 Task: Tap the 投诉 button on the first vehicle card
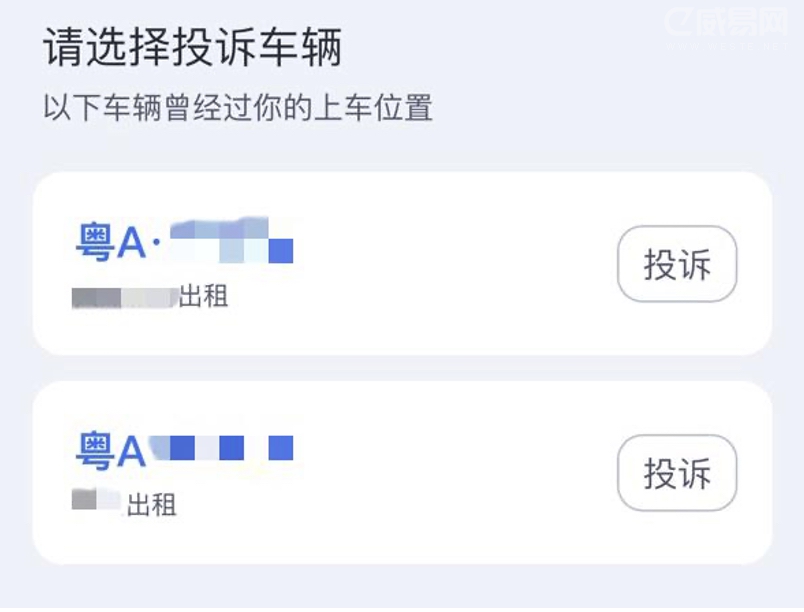pyautogui.click(x=677, y=265)
